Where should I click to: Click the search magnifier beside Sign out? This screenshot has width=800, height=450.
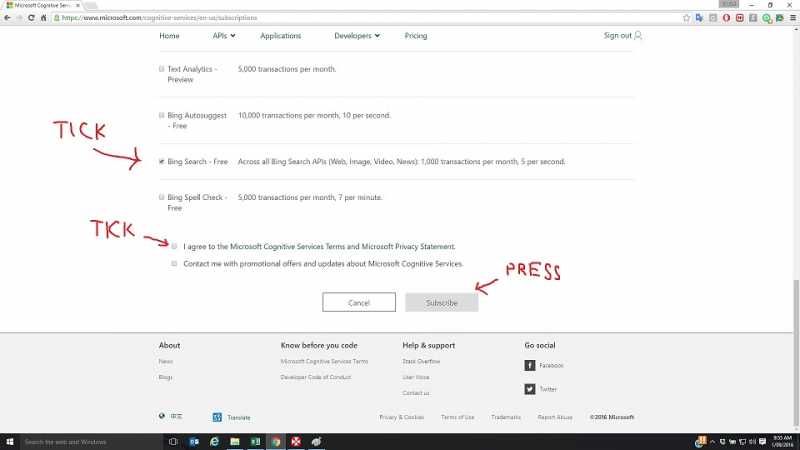click(638, 35)
